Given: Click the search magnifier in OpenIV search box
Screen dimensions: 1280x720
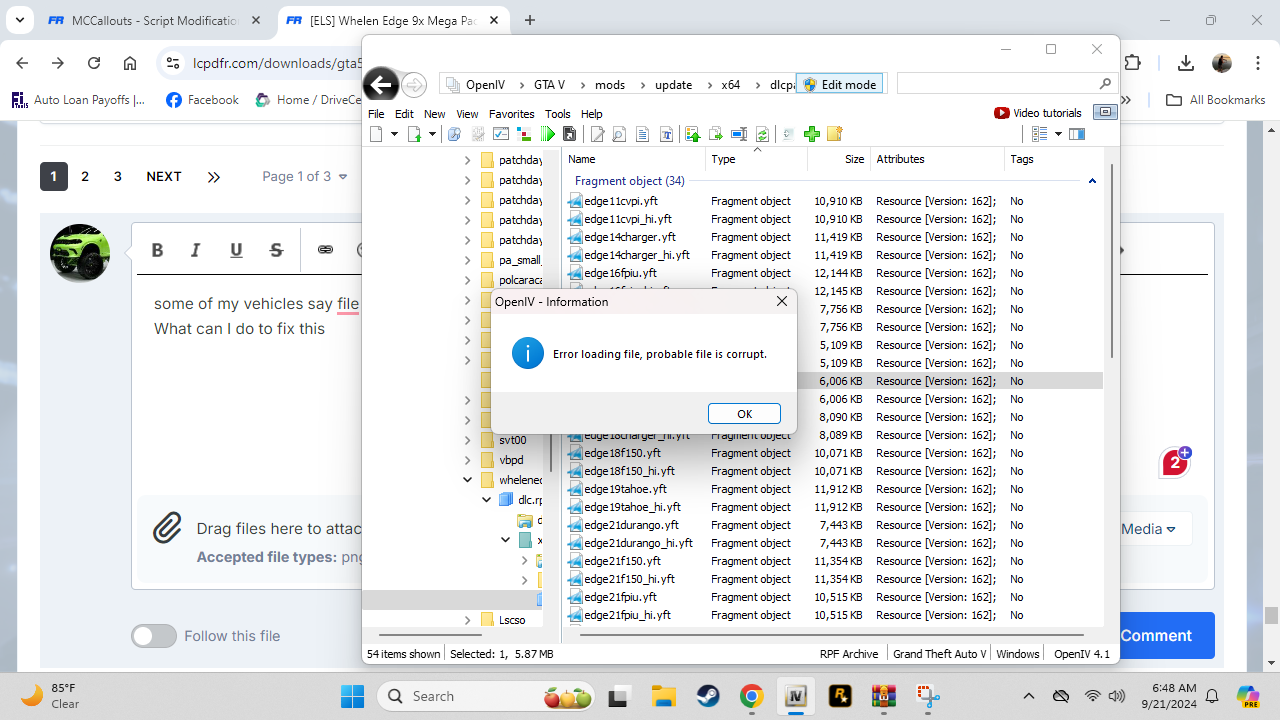Looking at the screenshot, I should coord(1105,84).
